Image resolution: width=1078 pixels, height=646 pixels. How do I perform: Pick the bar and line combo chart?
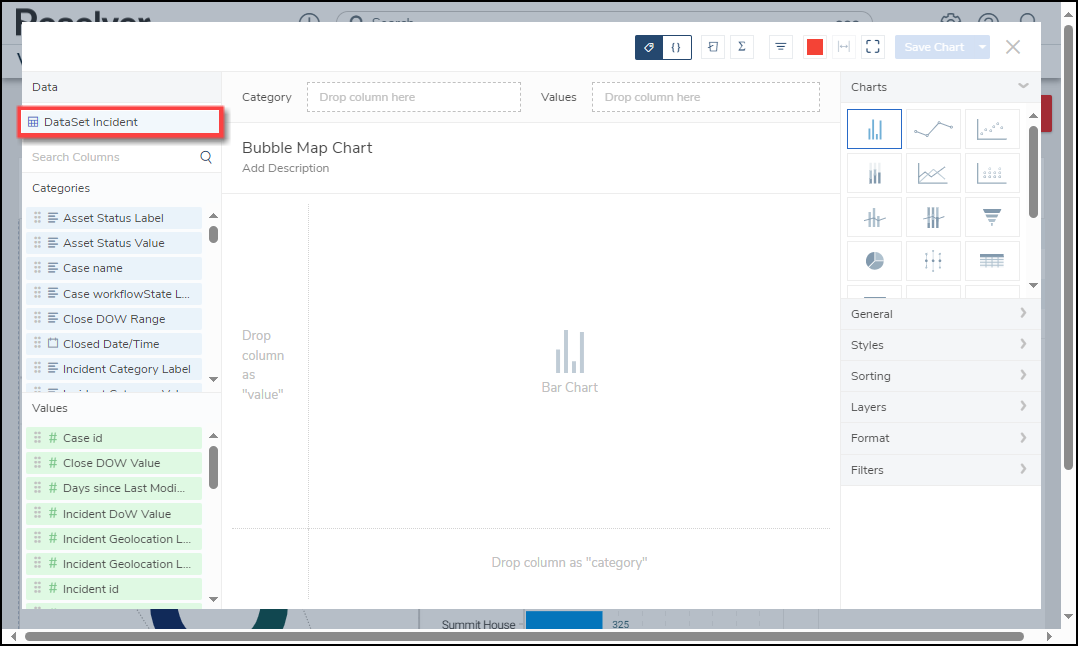(x=874, y=217)
